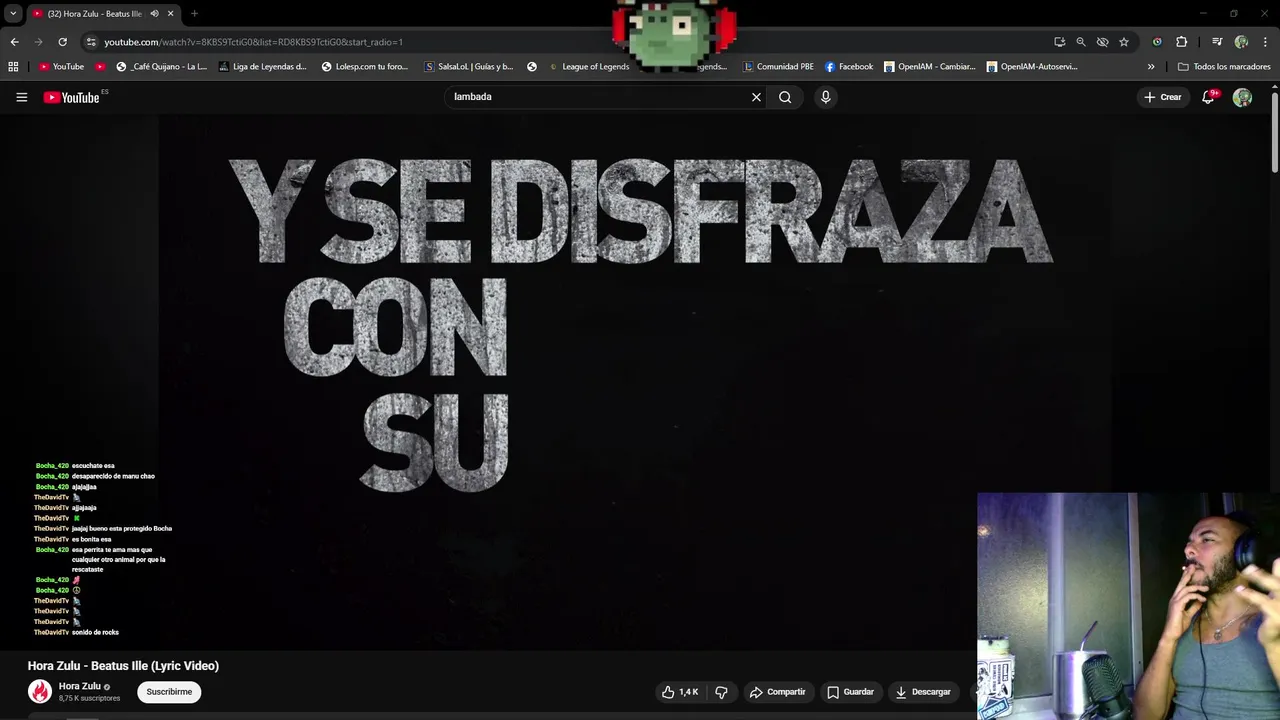Viewport: 1280px width, 720px height.
Task: Save the video with Guardar
Action: tap(850, 692)
